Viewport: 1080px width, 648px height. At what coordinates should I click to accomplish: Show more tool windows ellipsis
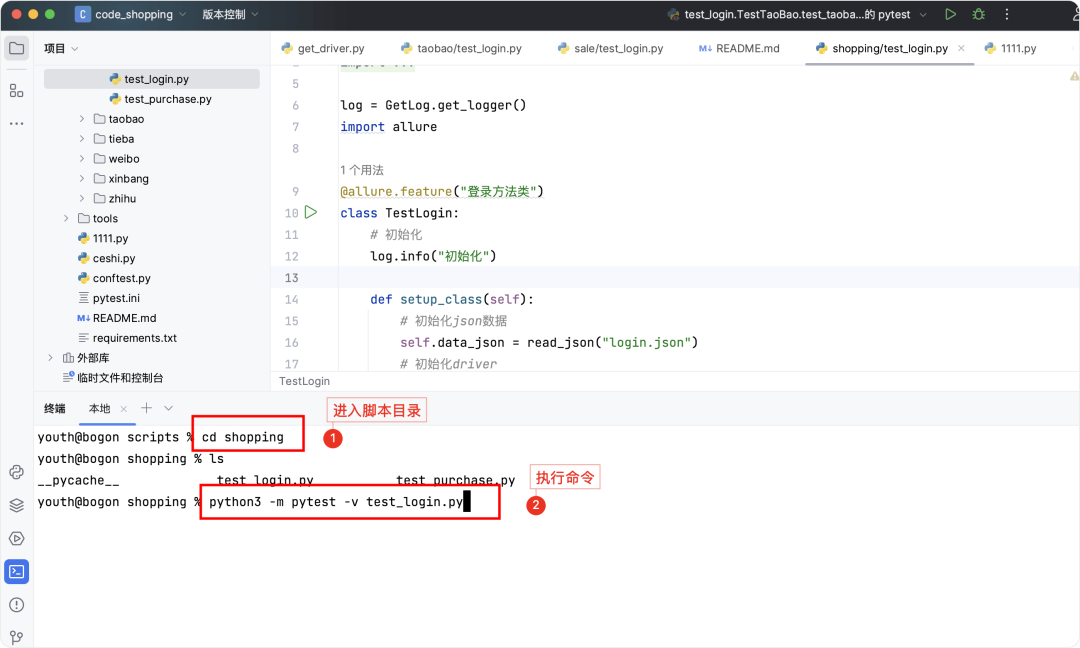(17, 124)
